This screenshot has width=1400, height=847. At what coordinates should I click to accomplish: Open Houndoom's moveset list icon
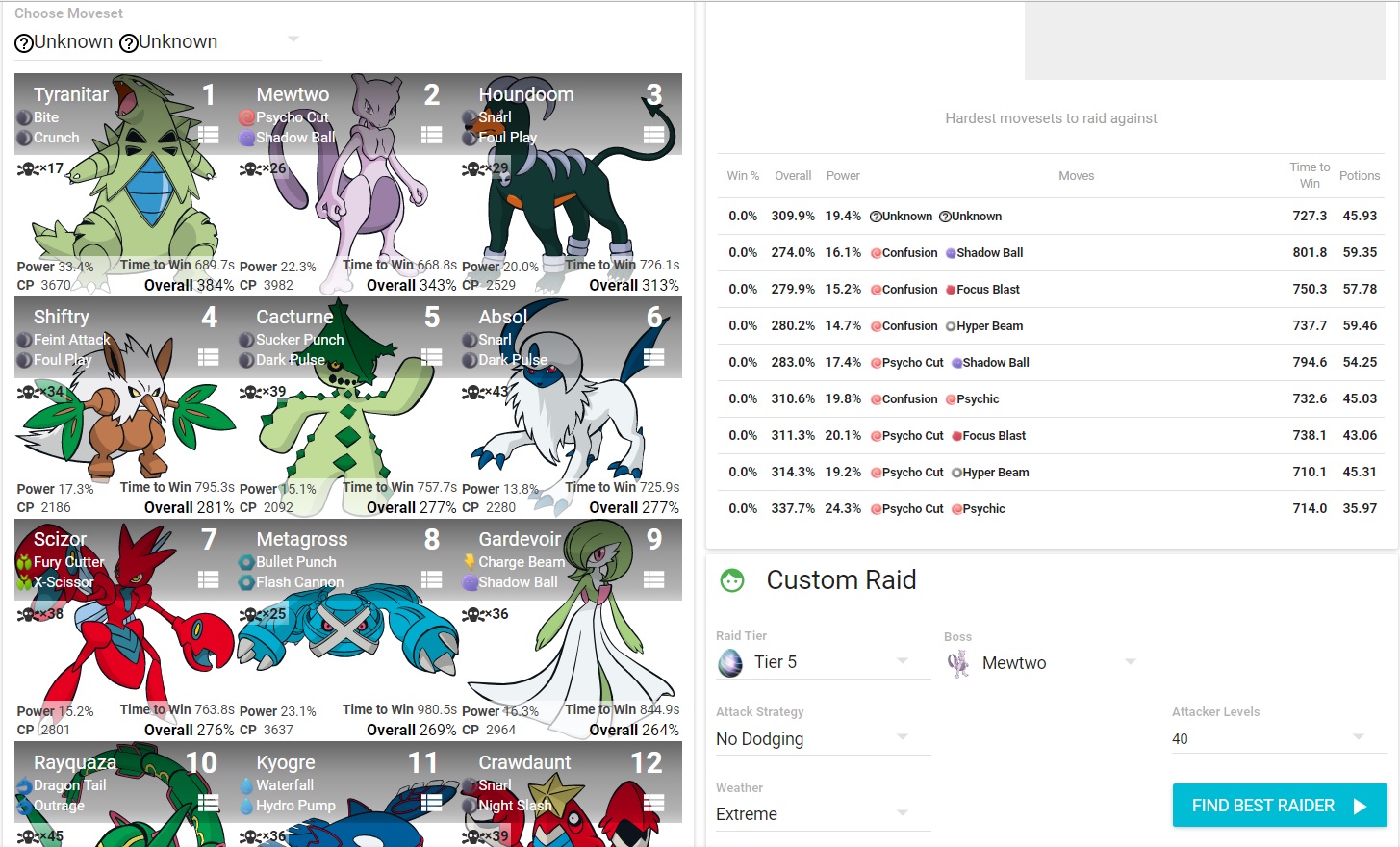pyautogui.click(x=653, y=135)
